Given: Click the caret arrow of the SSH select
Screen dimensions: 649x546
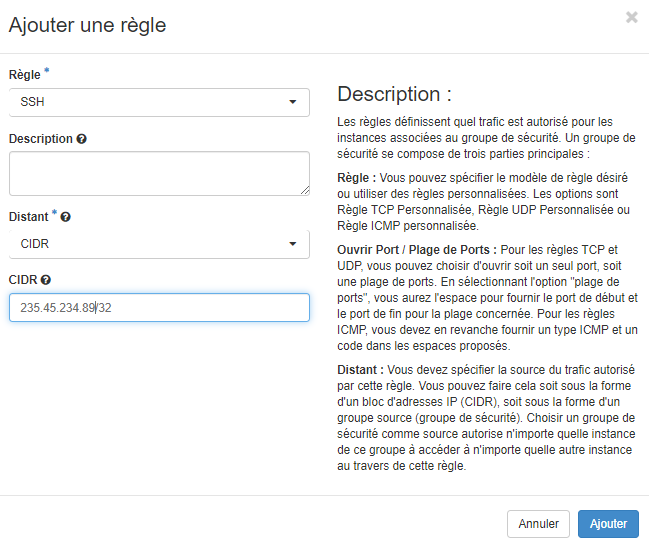Looking at the screenshot, I should click(x=293, y=102).
